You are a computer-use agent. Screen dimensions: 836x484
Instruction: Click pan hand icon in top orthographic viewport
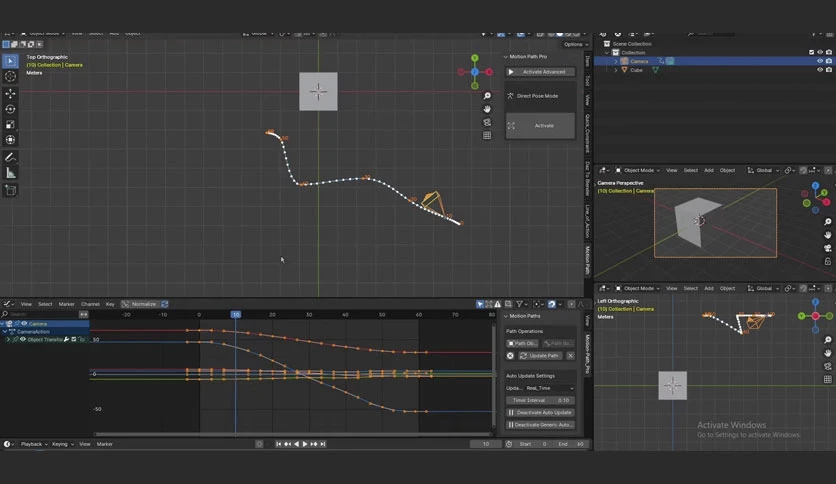pyautogui.click(x=487, y=109)
